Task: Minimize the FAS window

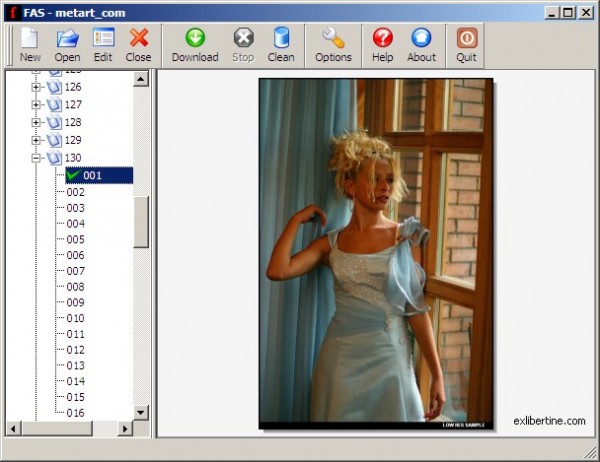Action: tap(551, 13)
